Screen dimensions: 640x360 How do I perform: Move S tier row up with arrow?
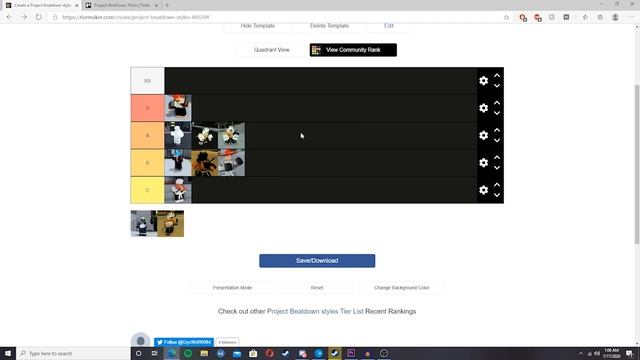click(x=497, y=103)
